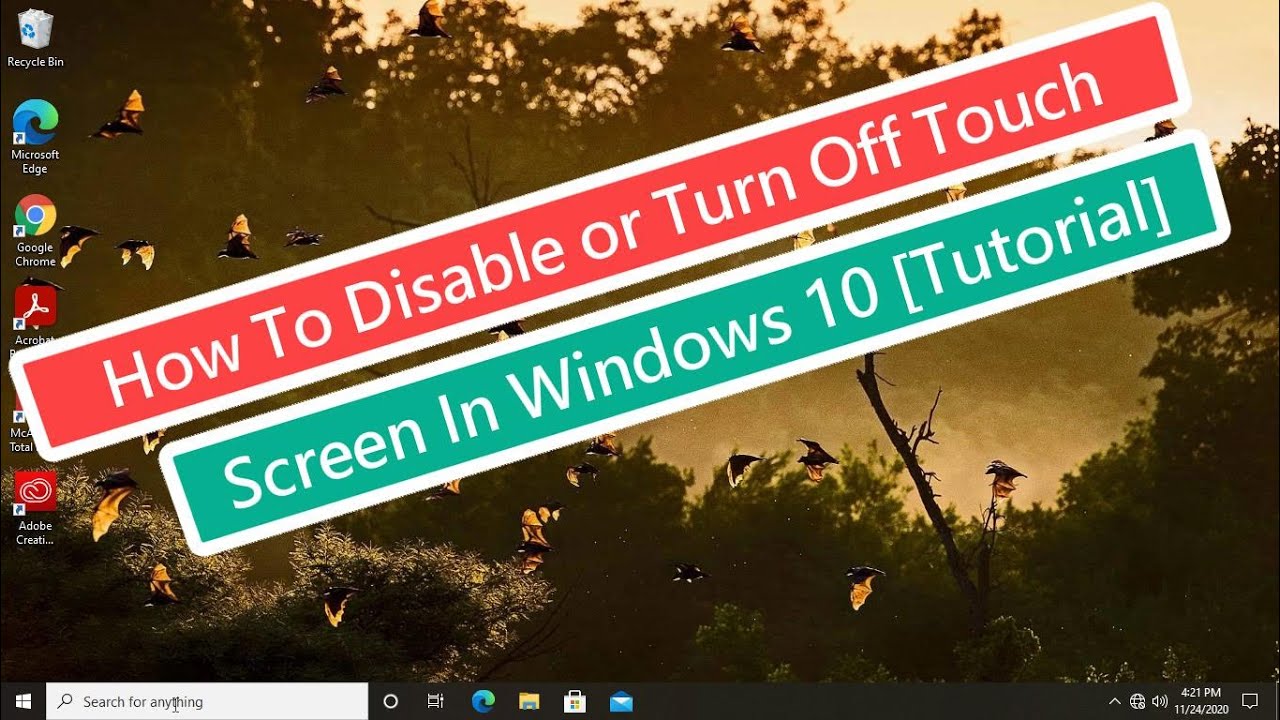Open File Explorer from the taskbar
This screenshot has height=720, width=1280.
(x=529, y=701)
